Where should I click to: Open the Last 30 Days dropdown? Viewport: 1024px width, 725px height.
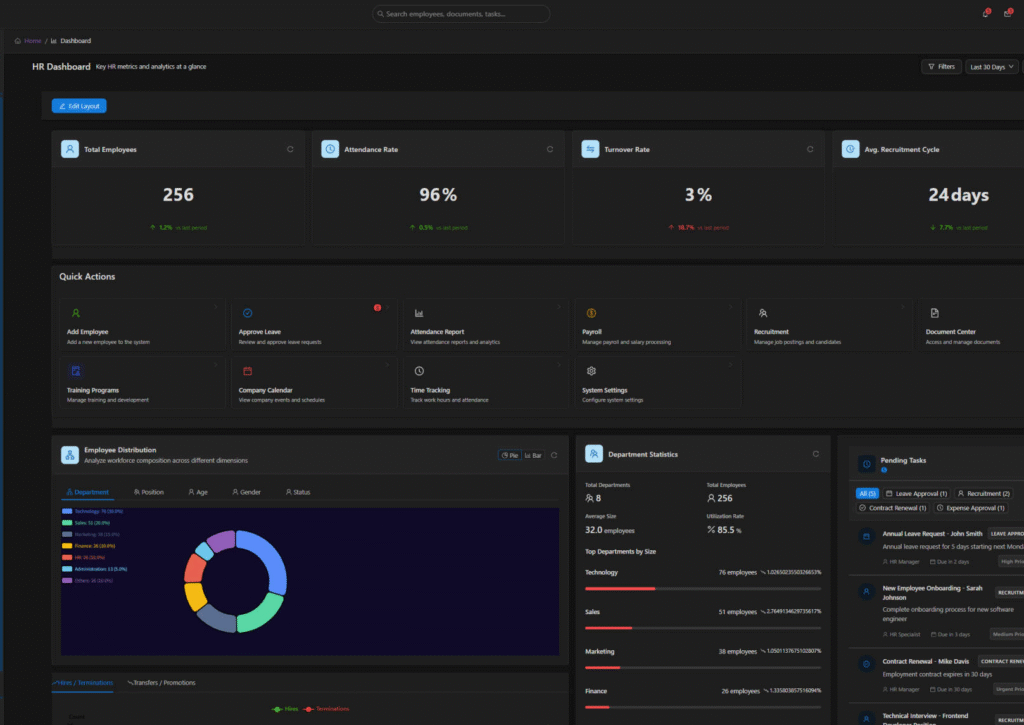pyautogui.click(x=992, y=67)
